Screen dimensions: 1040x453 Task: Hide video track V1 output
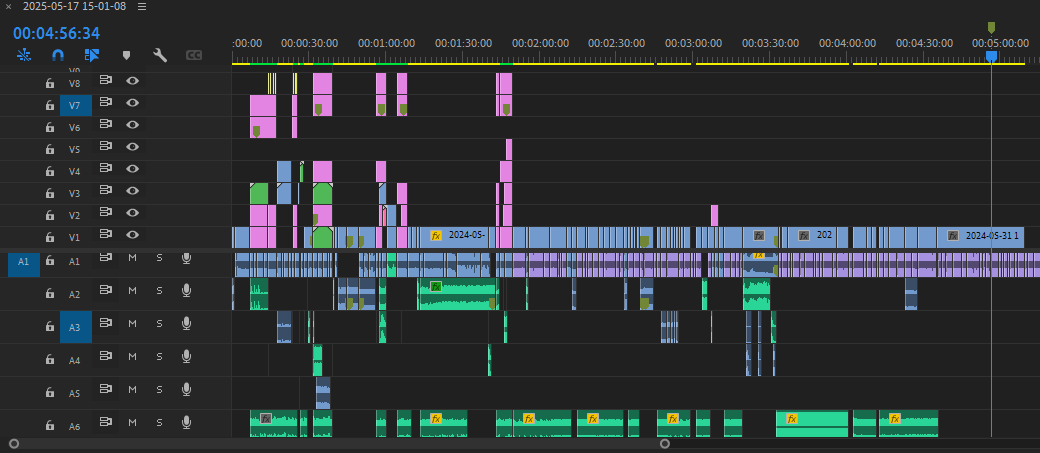pos(133,234)
